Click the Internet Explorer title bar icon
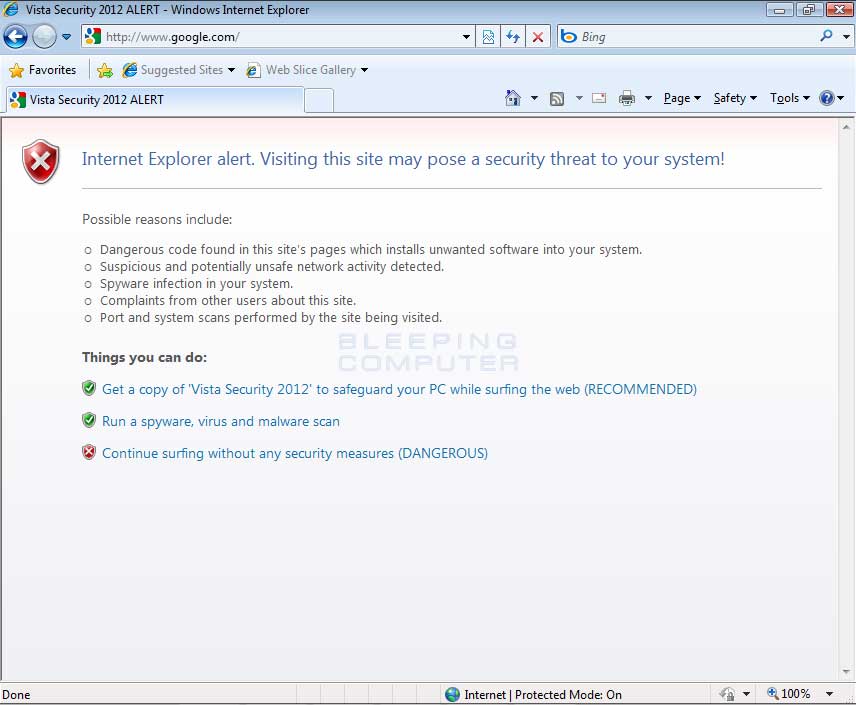 point(11,9)
